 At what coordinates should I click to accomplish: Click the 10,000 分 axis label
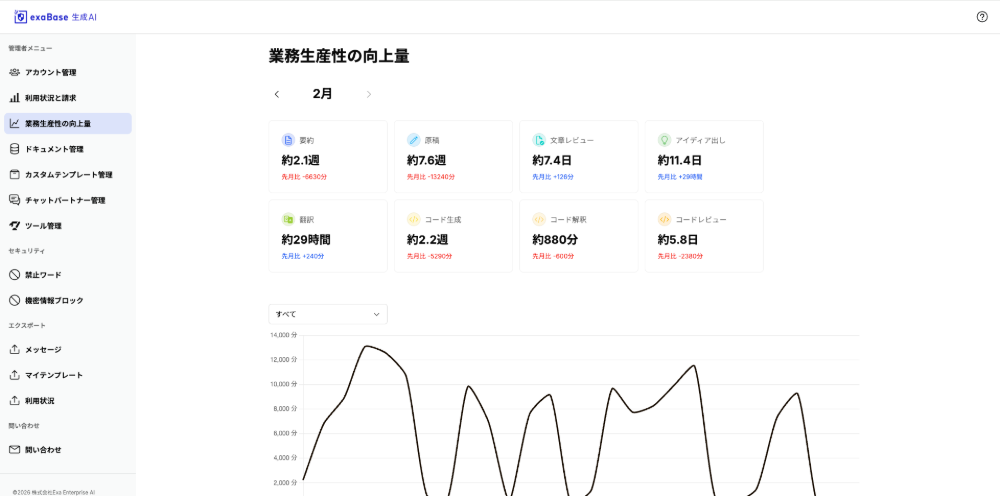pyautogui.click(x=284, y=384)
